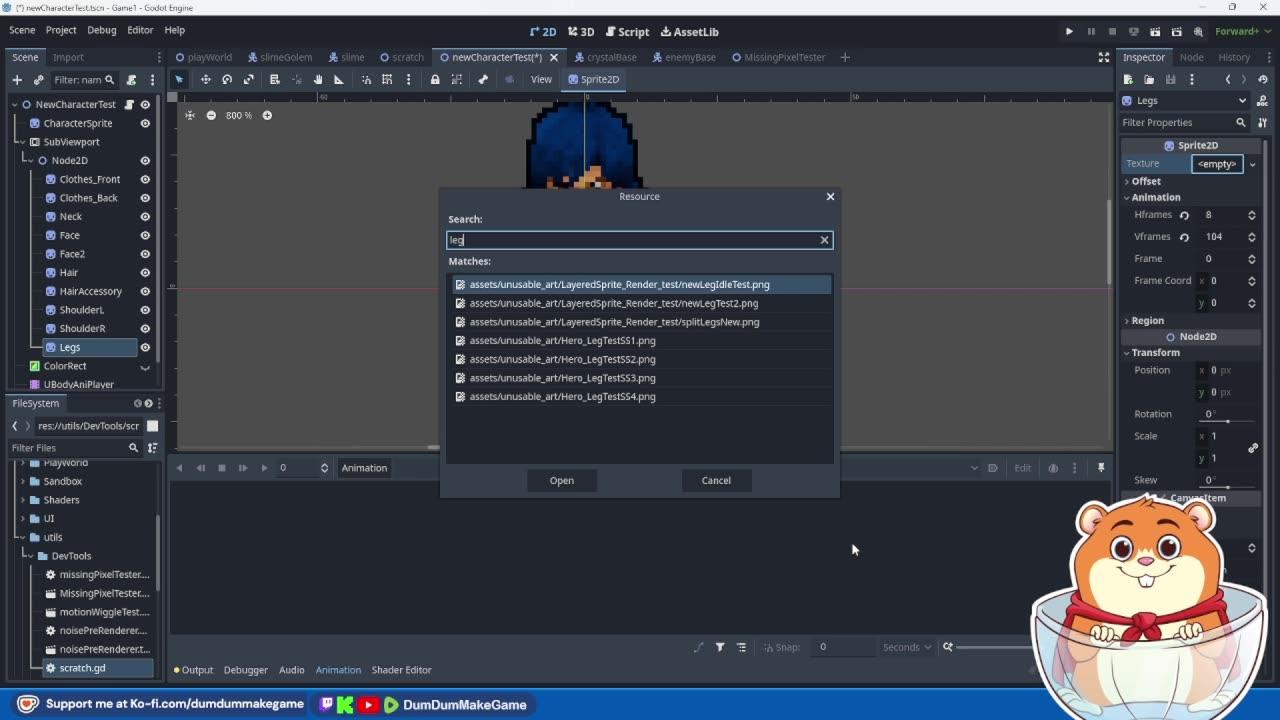Pin the AnimationPlayer editor
The image size is (1280, 720).
click(1101, 468)
